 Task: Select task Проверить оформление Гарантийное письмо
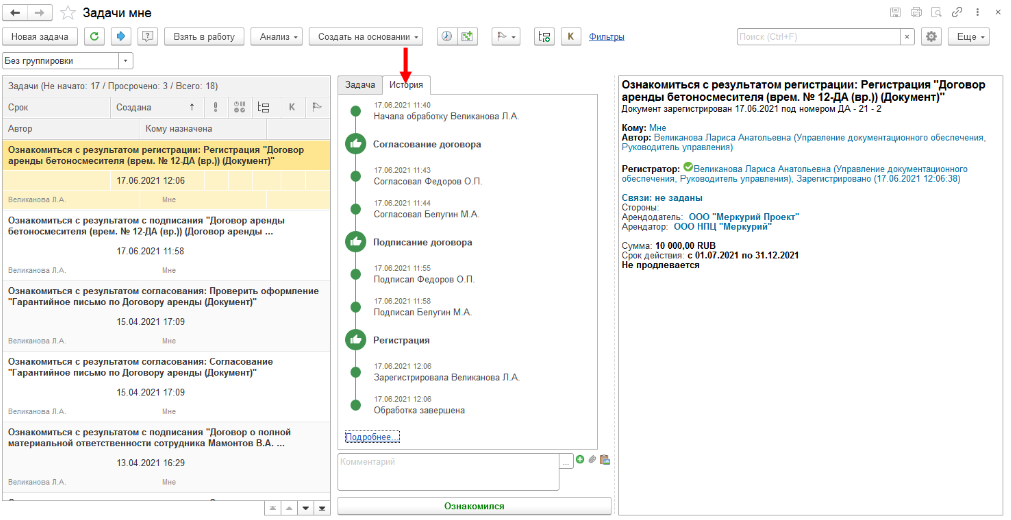point(166,315)
